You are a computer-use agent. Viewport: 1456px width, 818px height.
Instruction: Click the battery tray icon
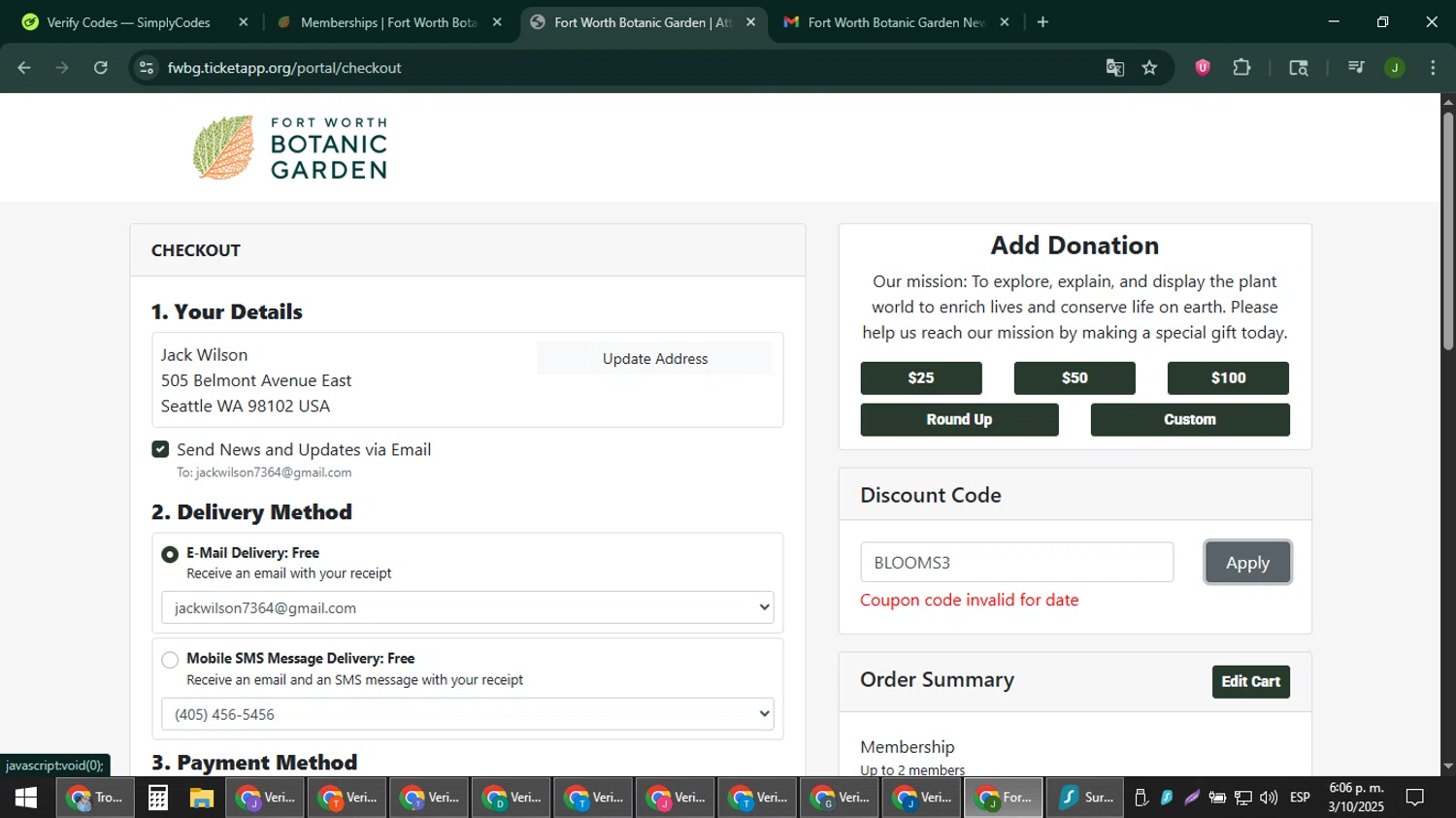[1217, 798]
